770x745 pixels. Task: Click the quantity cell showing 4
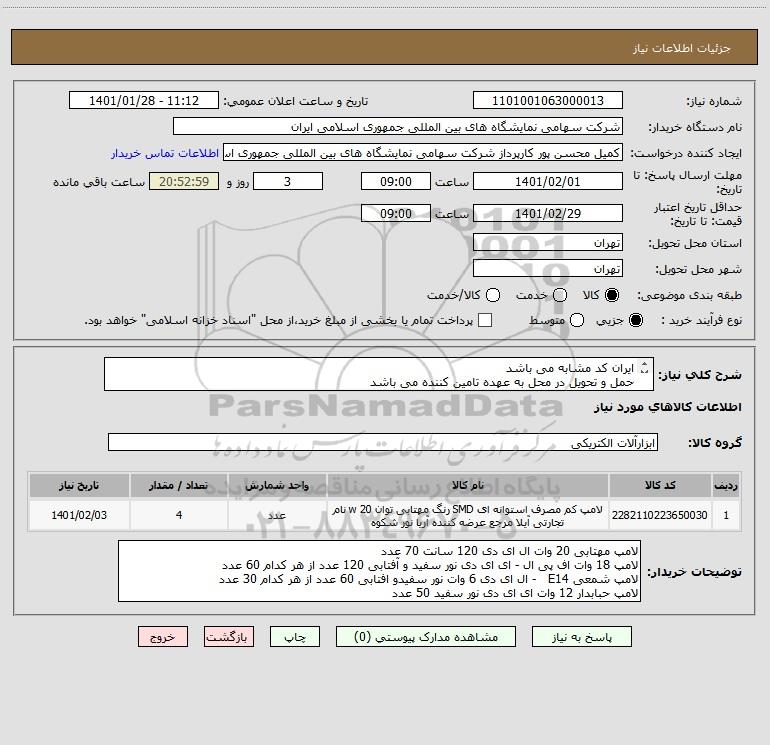click(179, 515)
